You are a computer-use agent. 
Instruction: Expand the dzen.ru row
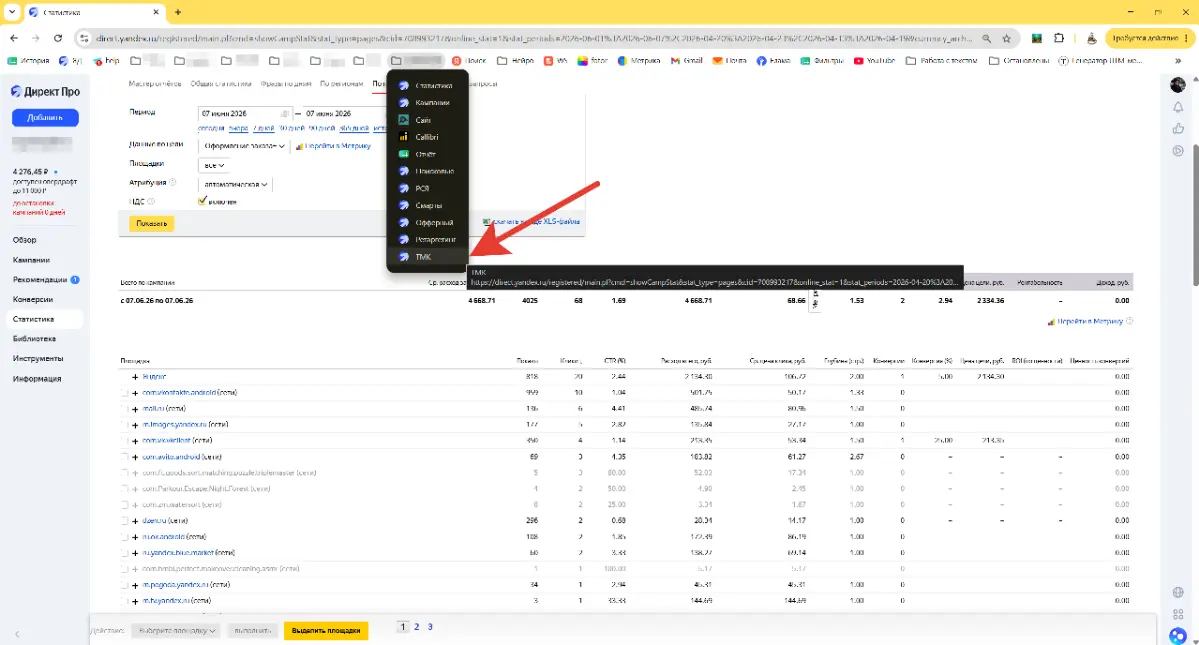click(135, 521)
